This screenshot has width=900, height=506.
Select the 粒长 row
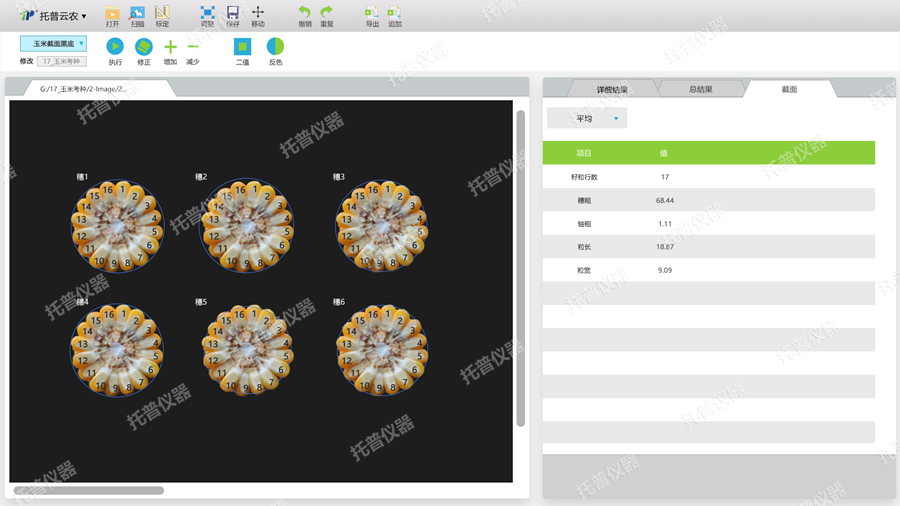(709, 247)
